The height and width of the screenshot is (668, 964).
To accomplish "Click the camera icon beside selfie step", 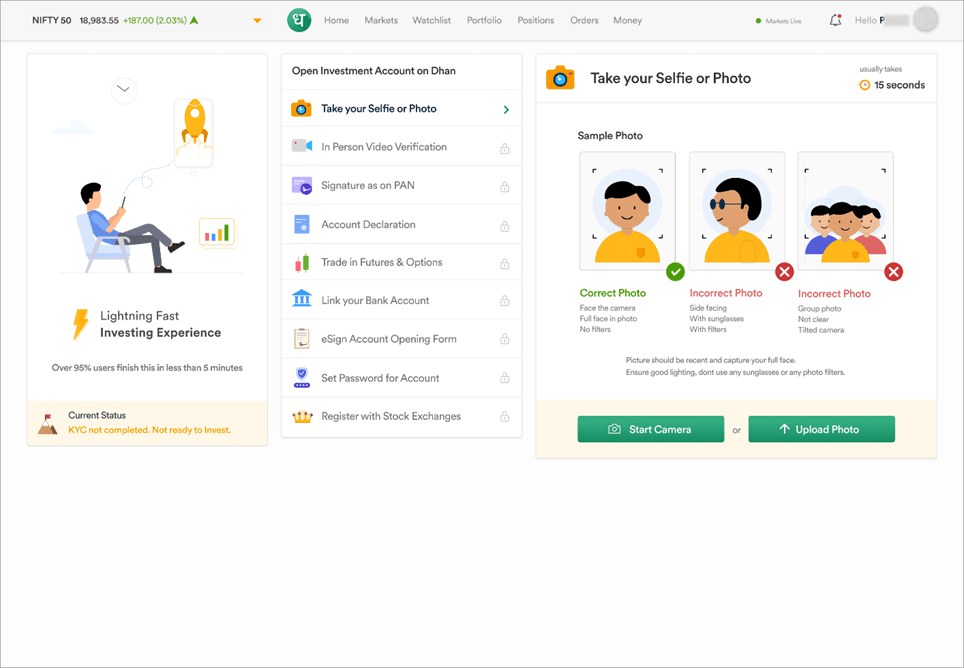I will [301, 109].
